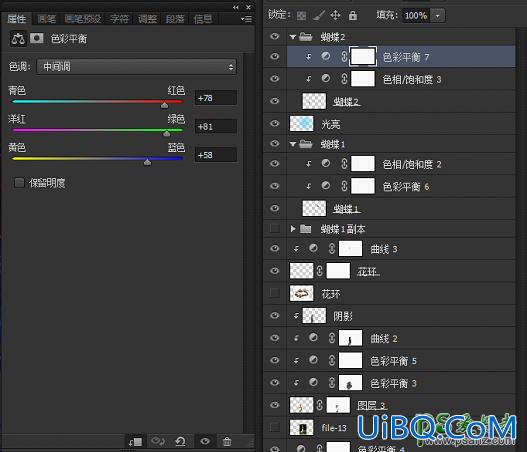Click adjustment icon of 色相/饱和度 3 layer
This screenshot has width=527, height=452.
325,79
